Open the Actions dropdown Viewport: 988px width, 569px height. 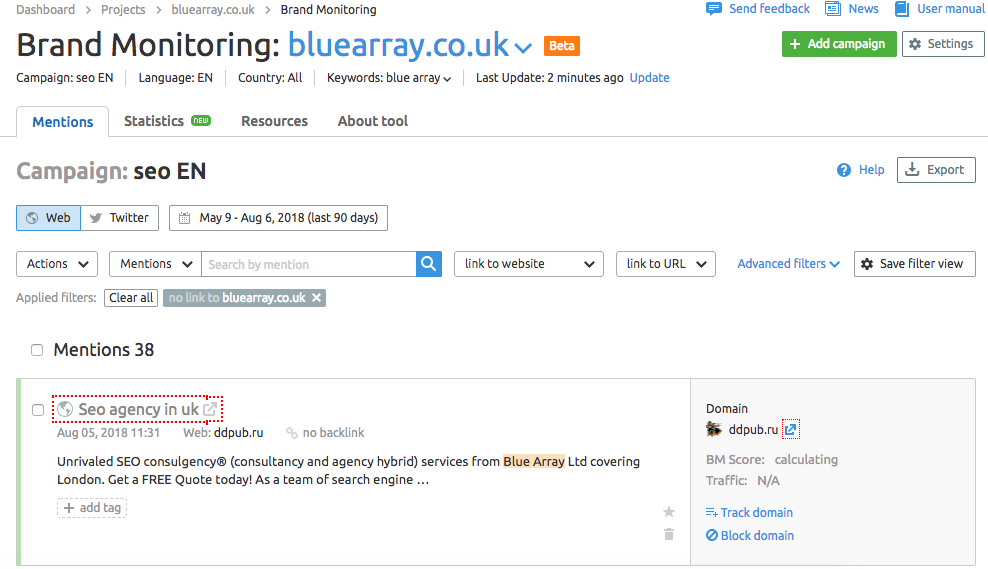[57, 264]
